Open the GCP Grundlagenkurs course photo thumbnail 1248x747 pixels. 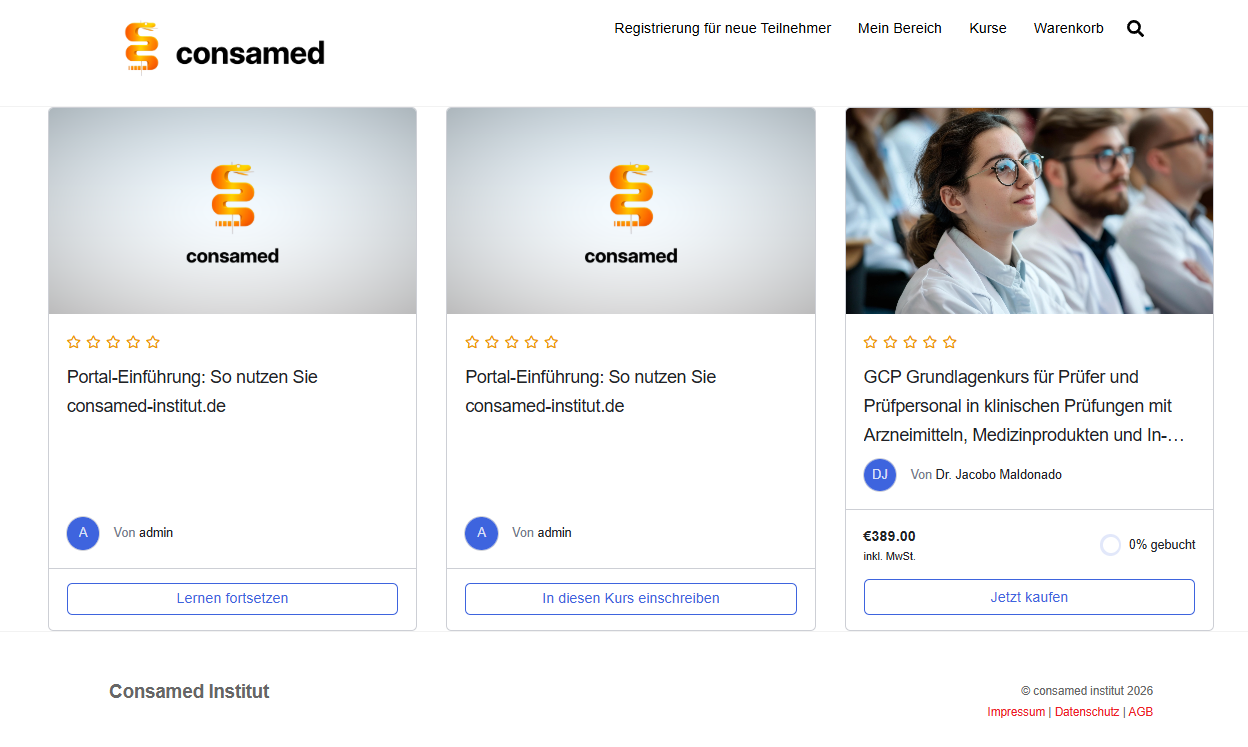[1029, 211]
